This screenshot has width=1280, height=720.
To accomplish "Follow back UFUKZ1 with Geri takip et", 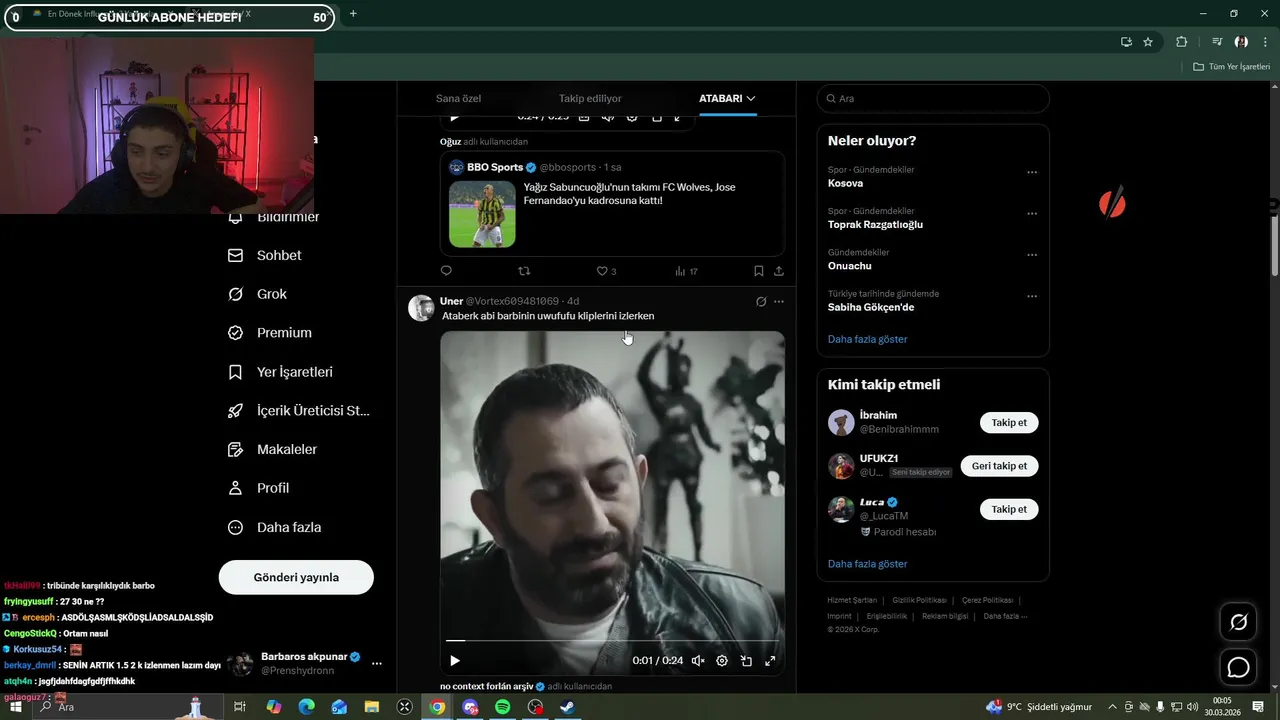I will tap(1000, 466).
